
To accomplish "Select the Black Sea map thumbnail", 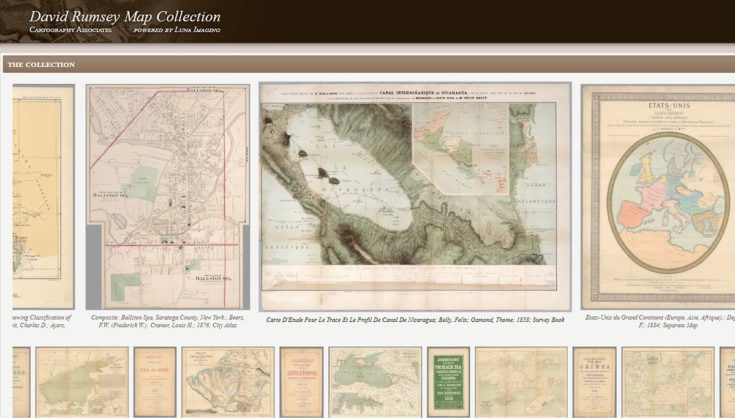I will tap(375, 382).
